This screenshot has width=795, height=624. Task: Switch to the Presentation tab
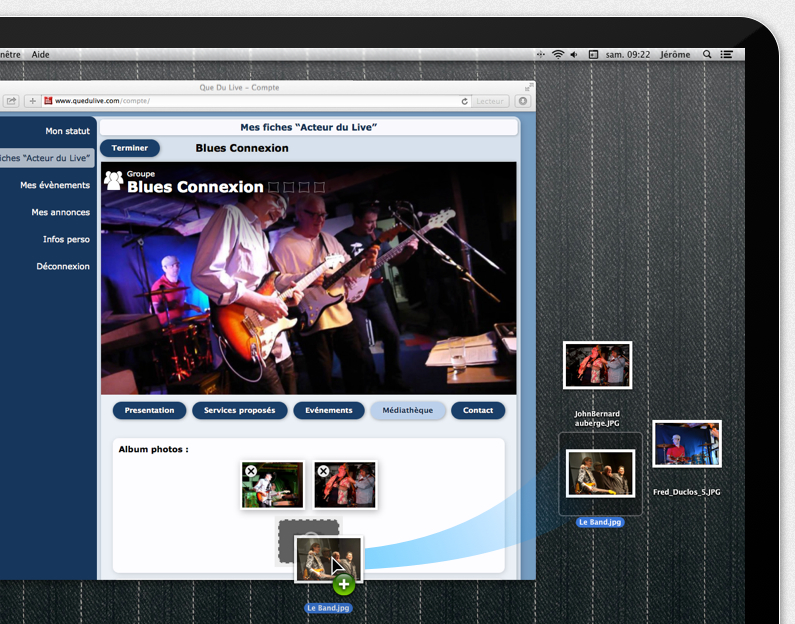pyautogui.click(x=149, y=410)
